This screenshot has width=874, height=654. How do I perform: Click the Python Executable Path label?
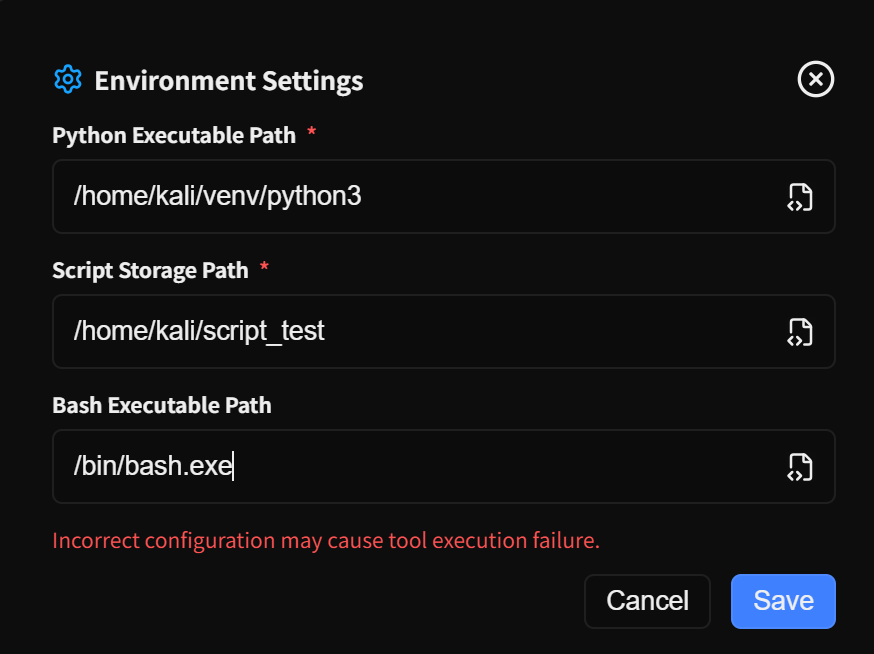[174, 135]
